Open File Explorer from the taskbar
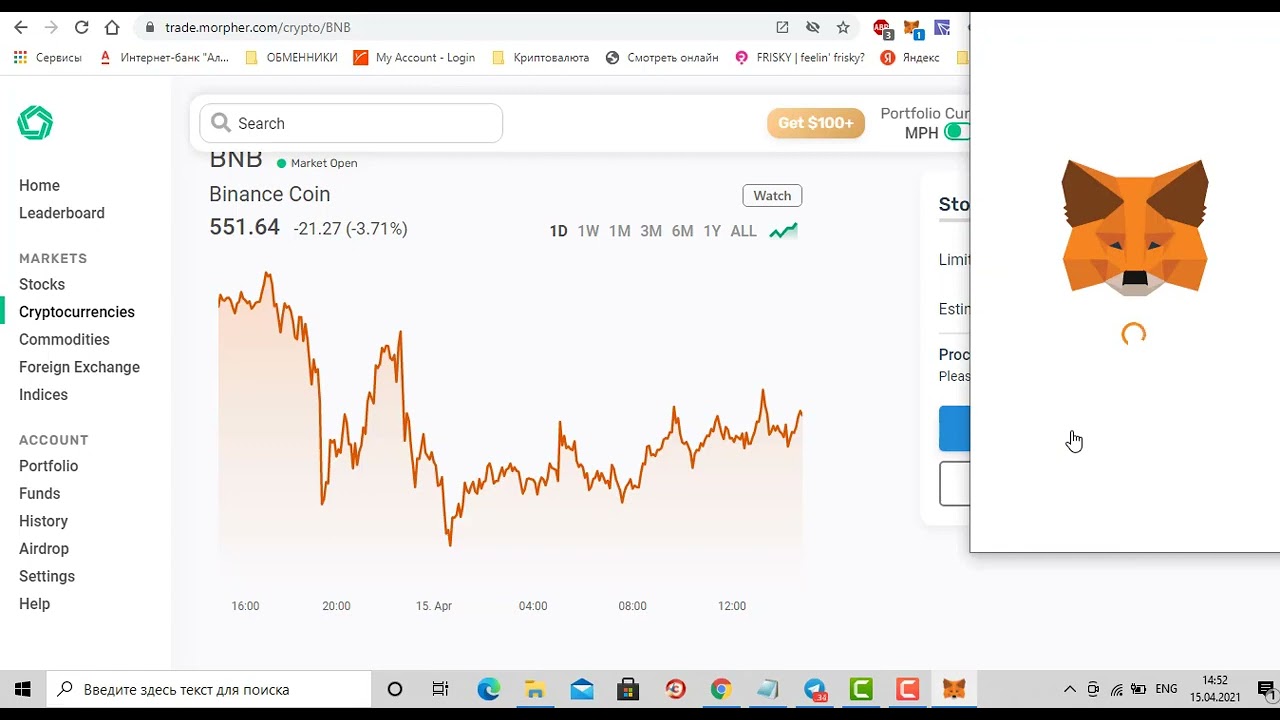Screen dimensions: 1280x720 (535, 689)
